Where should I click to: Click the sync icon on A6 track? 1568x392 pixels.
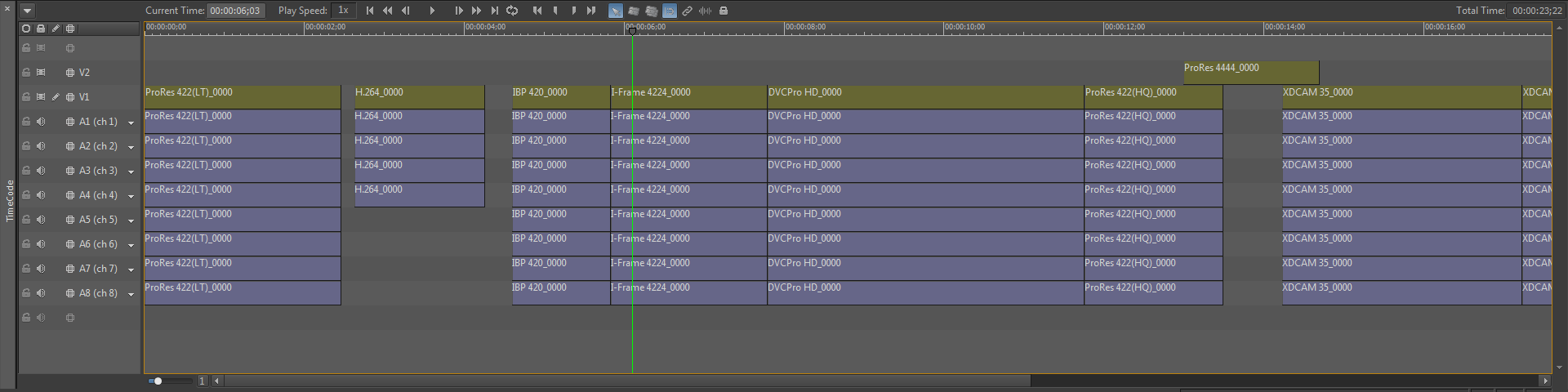coord(70,244)
